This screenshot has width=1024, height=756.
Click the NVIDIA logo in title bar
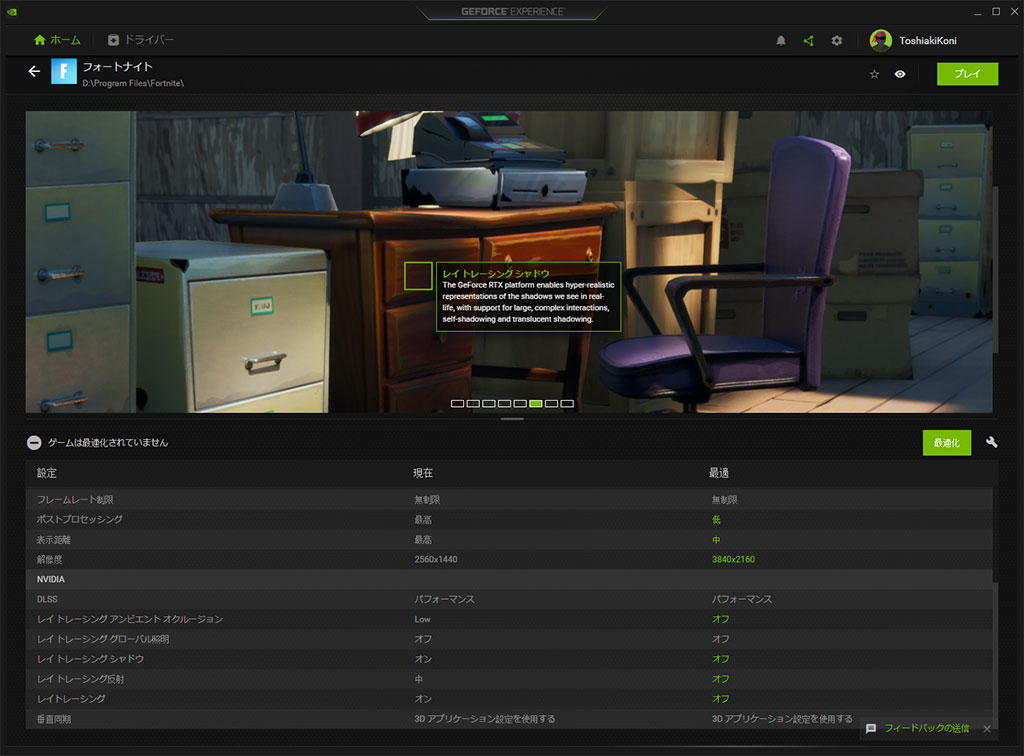click(x=12, y=12)
